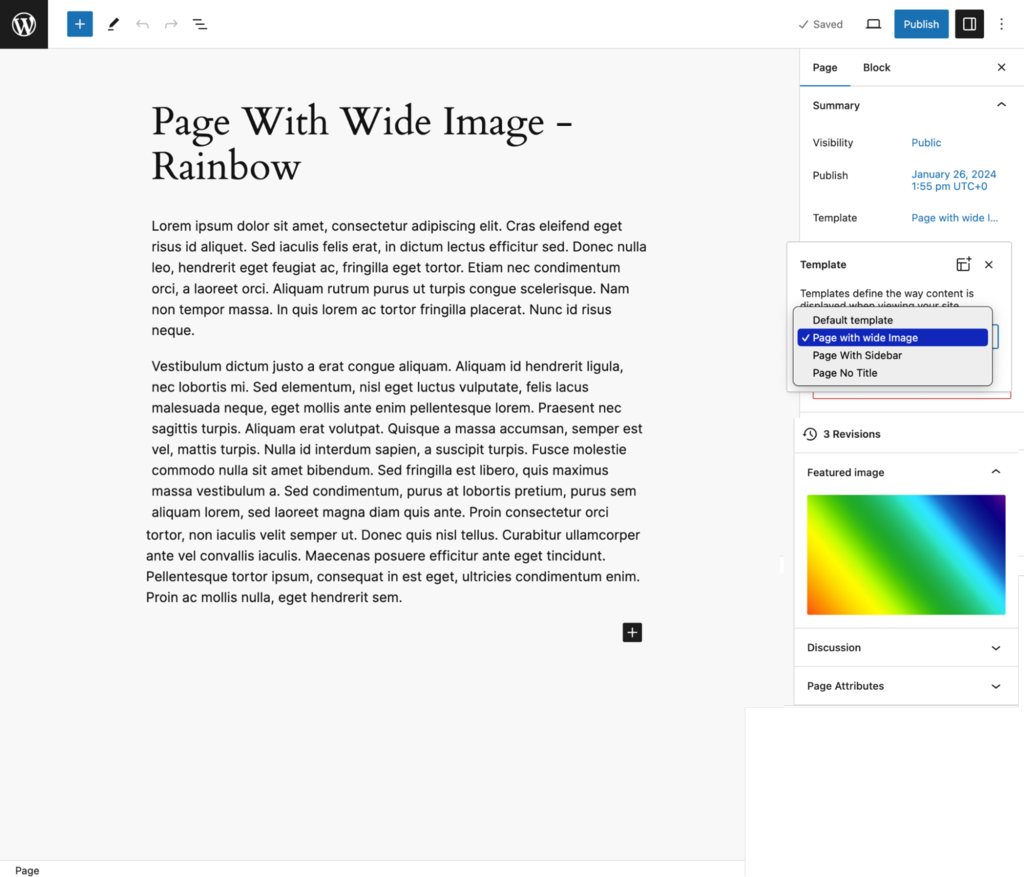Click the add new template icon
Viewport: 1024px width, 877px height.
[963, 265]
